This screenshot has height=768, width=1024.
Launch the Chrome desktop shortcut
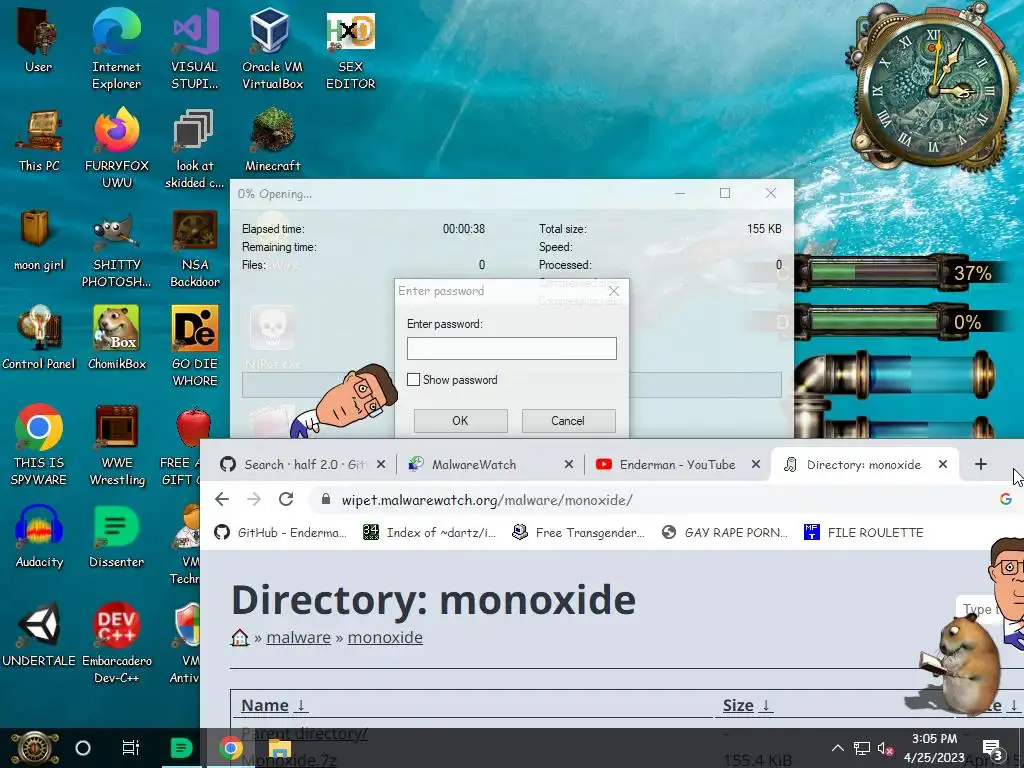39,445
